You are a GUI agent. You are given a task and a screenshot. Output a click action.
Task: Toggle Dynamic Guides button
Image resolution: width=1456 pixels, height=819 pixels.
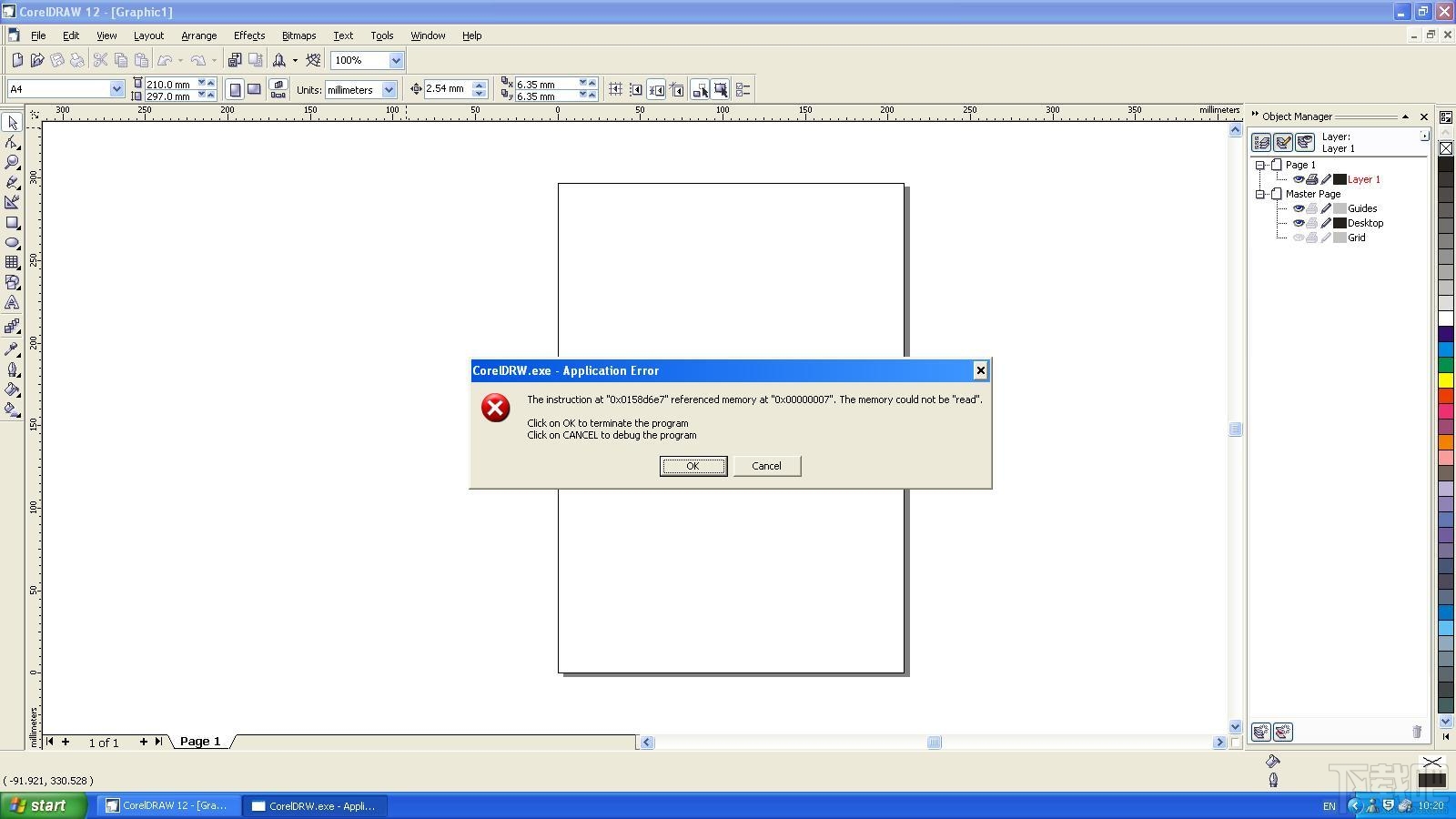[676, 89]
